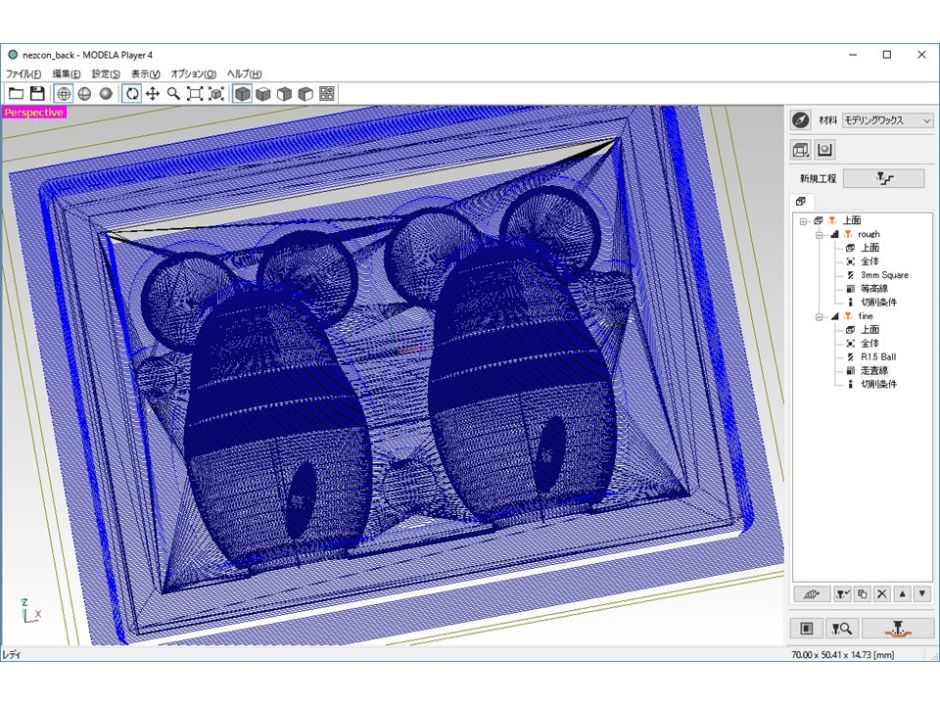Minimize the MODELA Player 4 window
The width and height of the screenshot is (940, 705).
(x=853, y=55)
